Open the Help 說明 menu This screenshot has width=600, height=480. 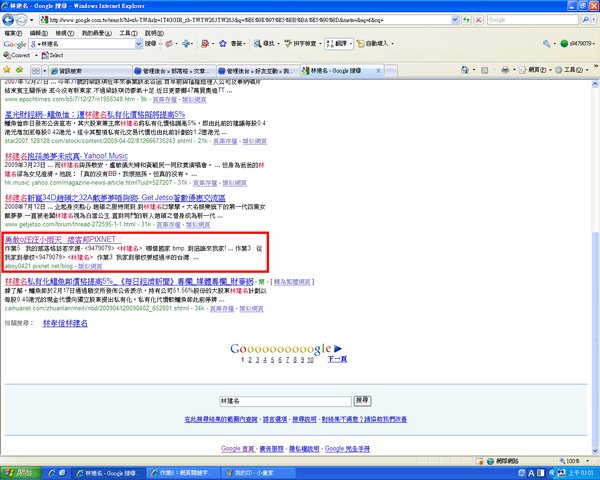tap(154, 33)
